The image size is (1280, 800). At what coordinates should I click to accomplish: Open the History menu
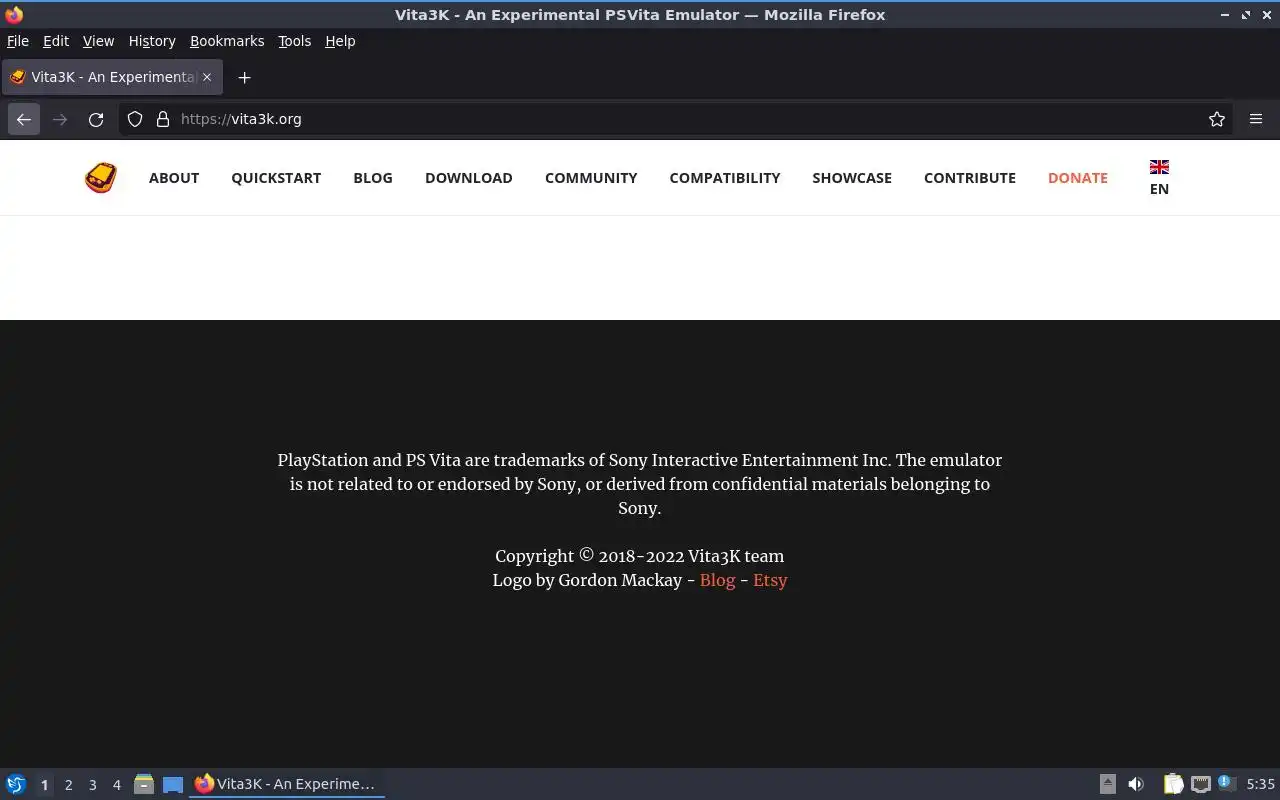(152, 41)
